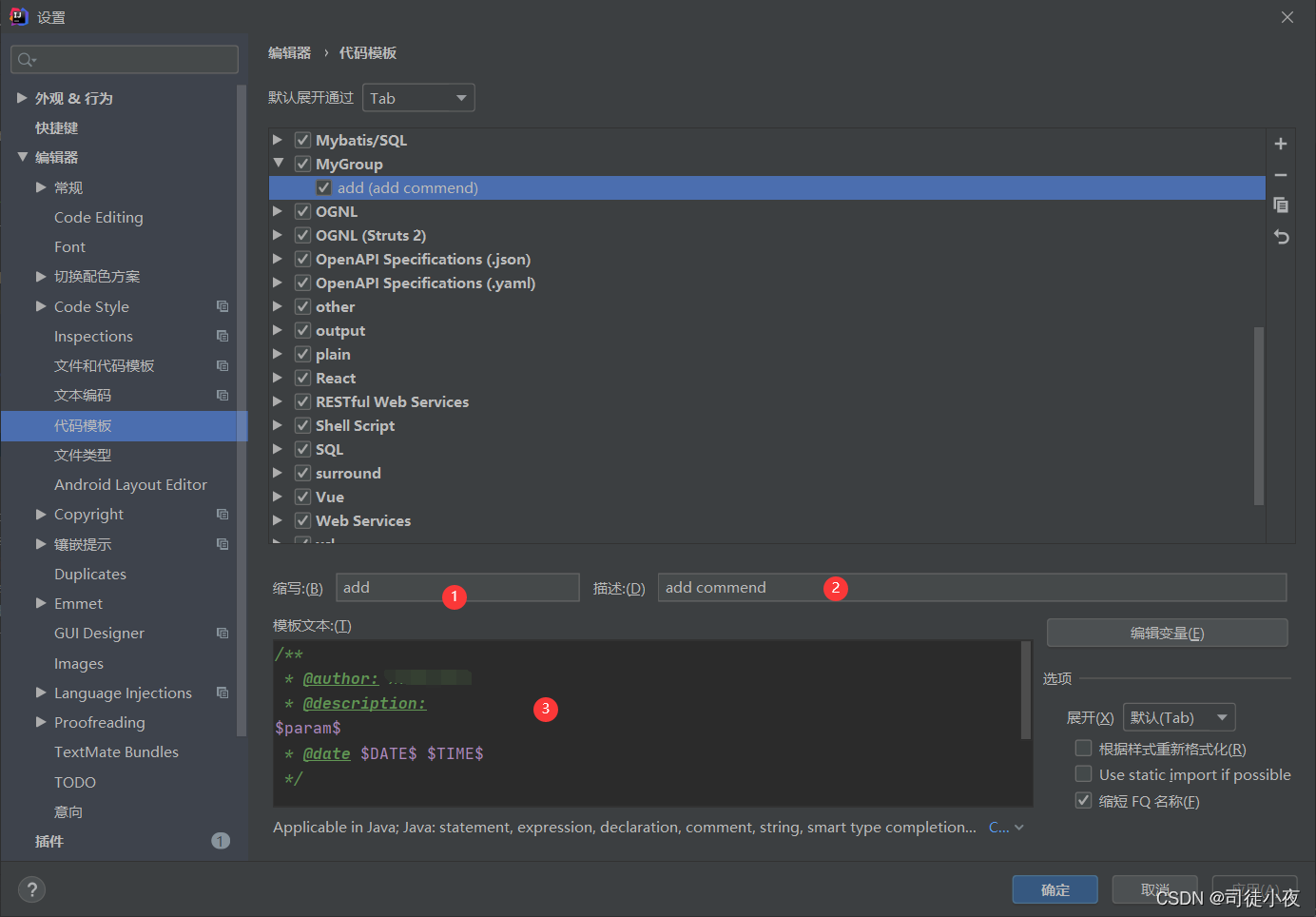Enable 根据样式重新格式化 checkbox
1316x917 pixels.
[x=1083, y=748]
